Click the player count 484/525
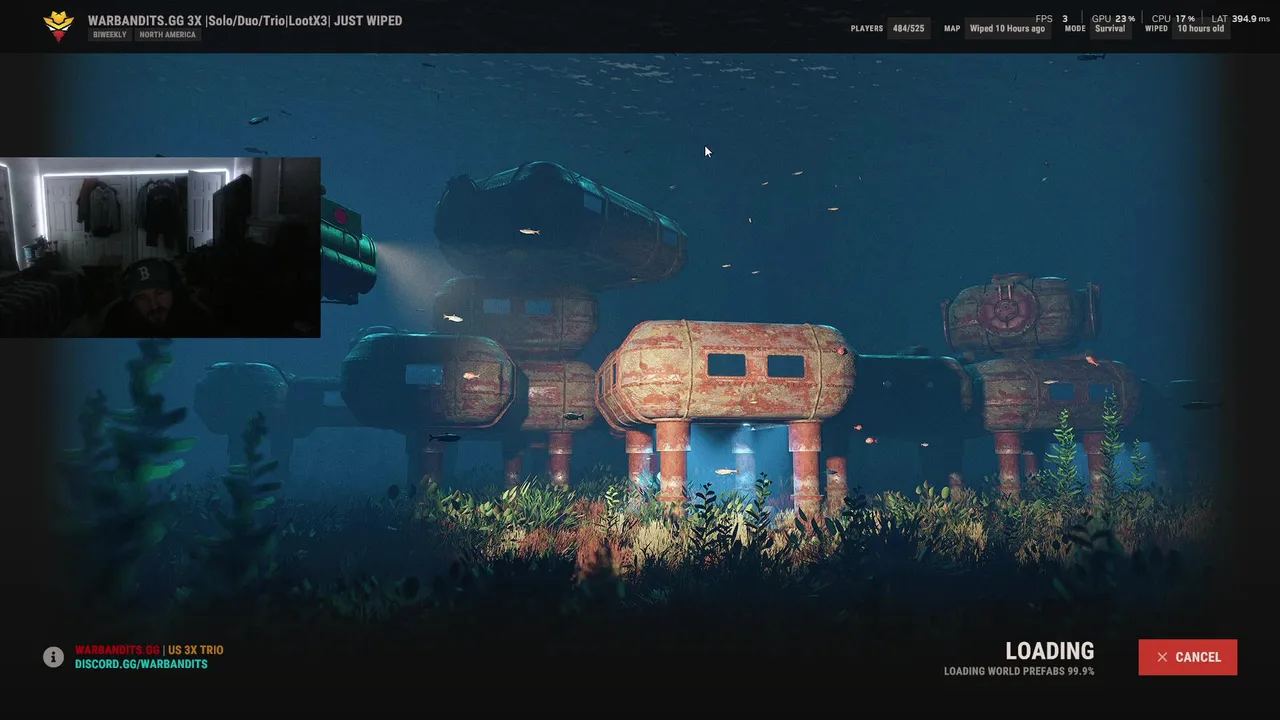The image size is (1280, 720). point(908,29)
